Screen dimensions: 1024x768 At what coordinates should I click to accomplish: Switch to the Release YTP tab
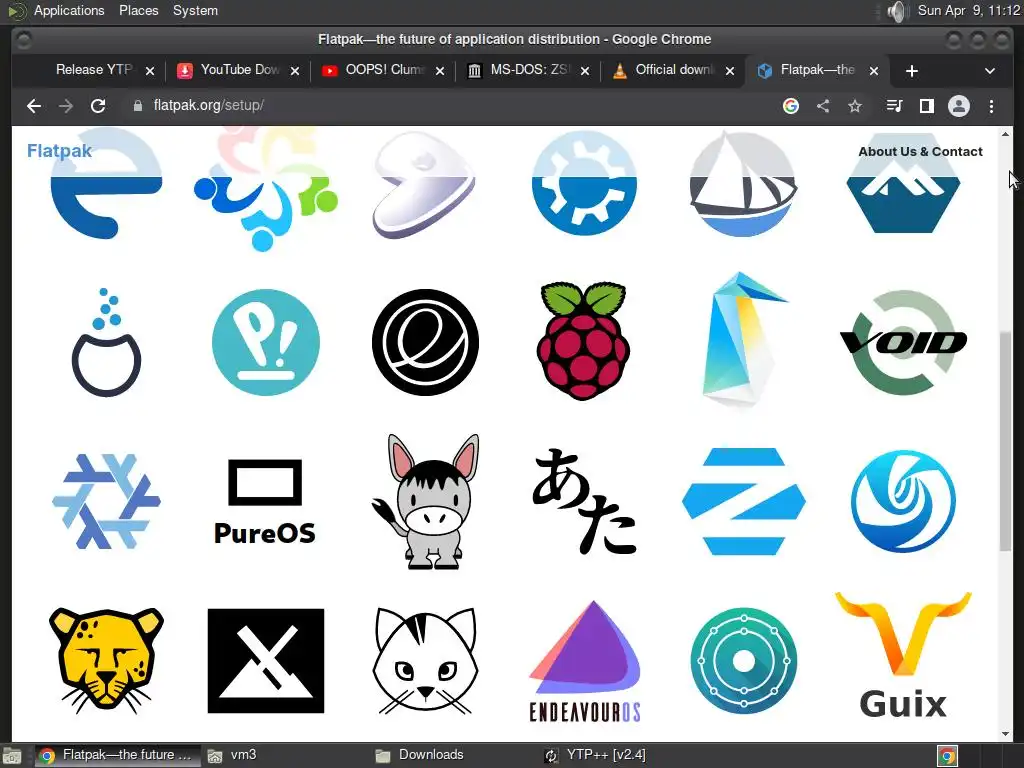pos(94,70)
